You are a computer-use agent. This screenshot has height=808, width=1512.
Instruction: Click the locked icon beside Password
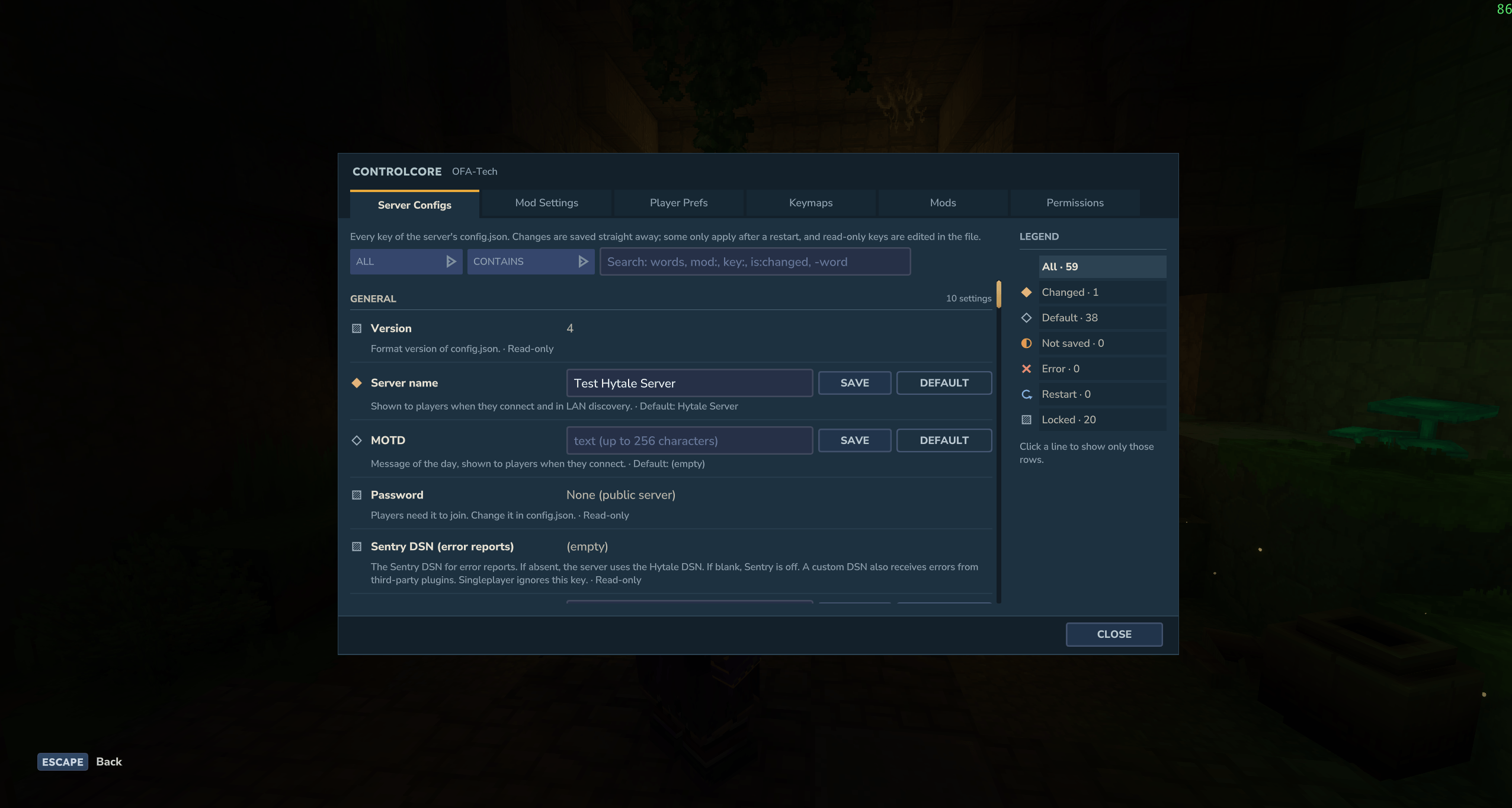[357, 495]
